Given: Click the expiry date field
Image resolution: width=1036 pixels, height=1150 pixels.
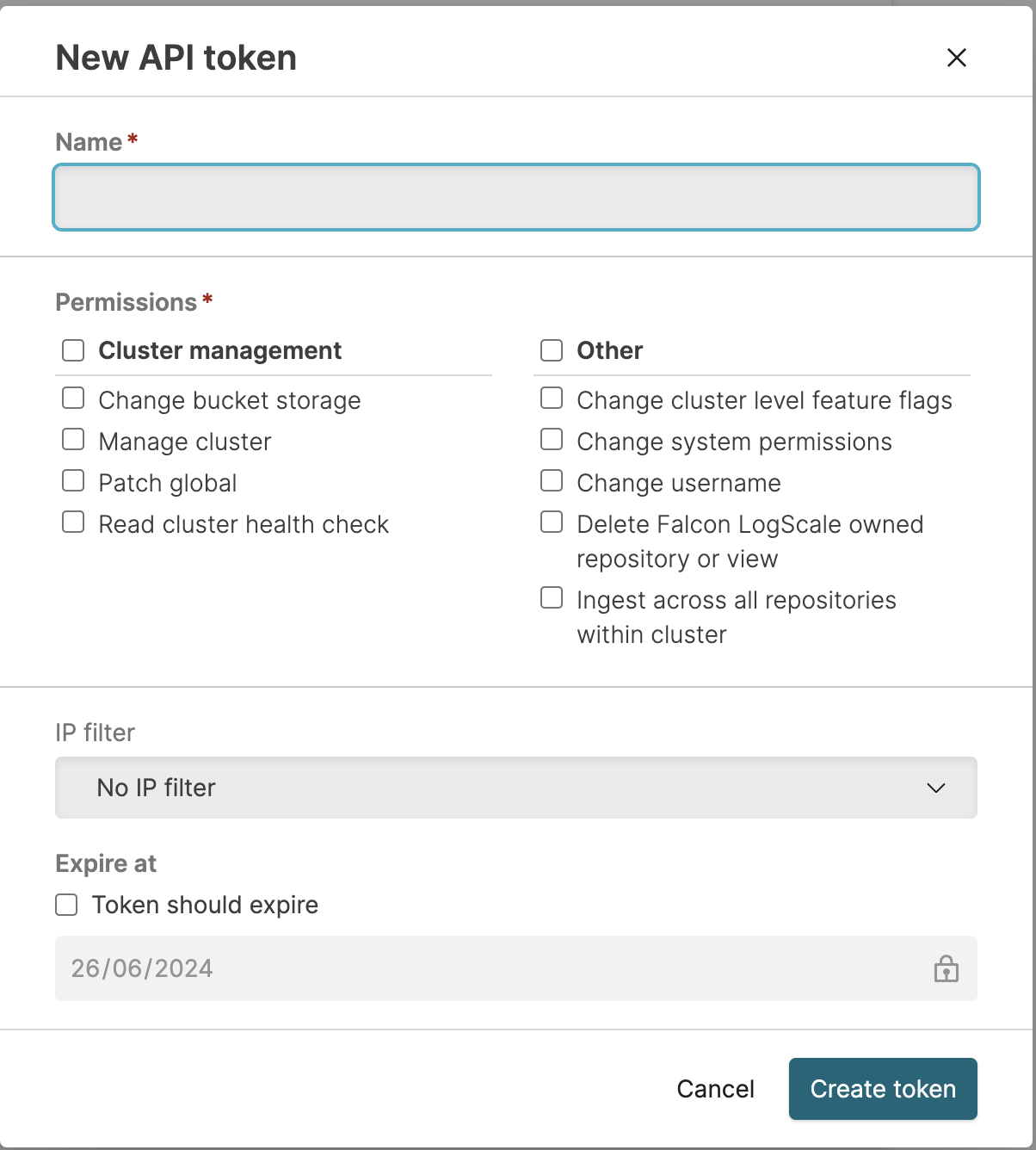Looking at the screenshot, I should click(x=490, y=968).
